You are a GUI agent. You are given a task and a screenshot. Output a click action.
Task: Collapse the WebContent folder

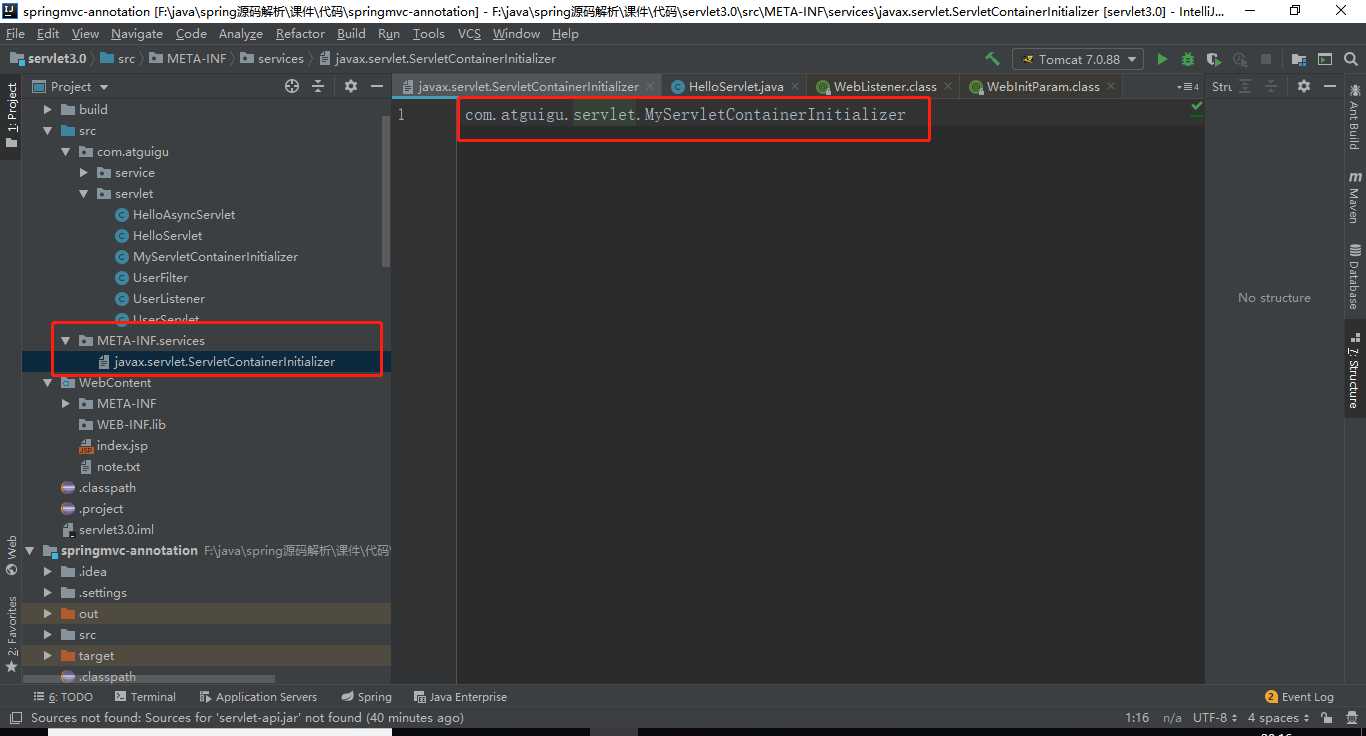coord(48,383)
